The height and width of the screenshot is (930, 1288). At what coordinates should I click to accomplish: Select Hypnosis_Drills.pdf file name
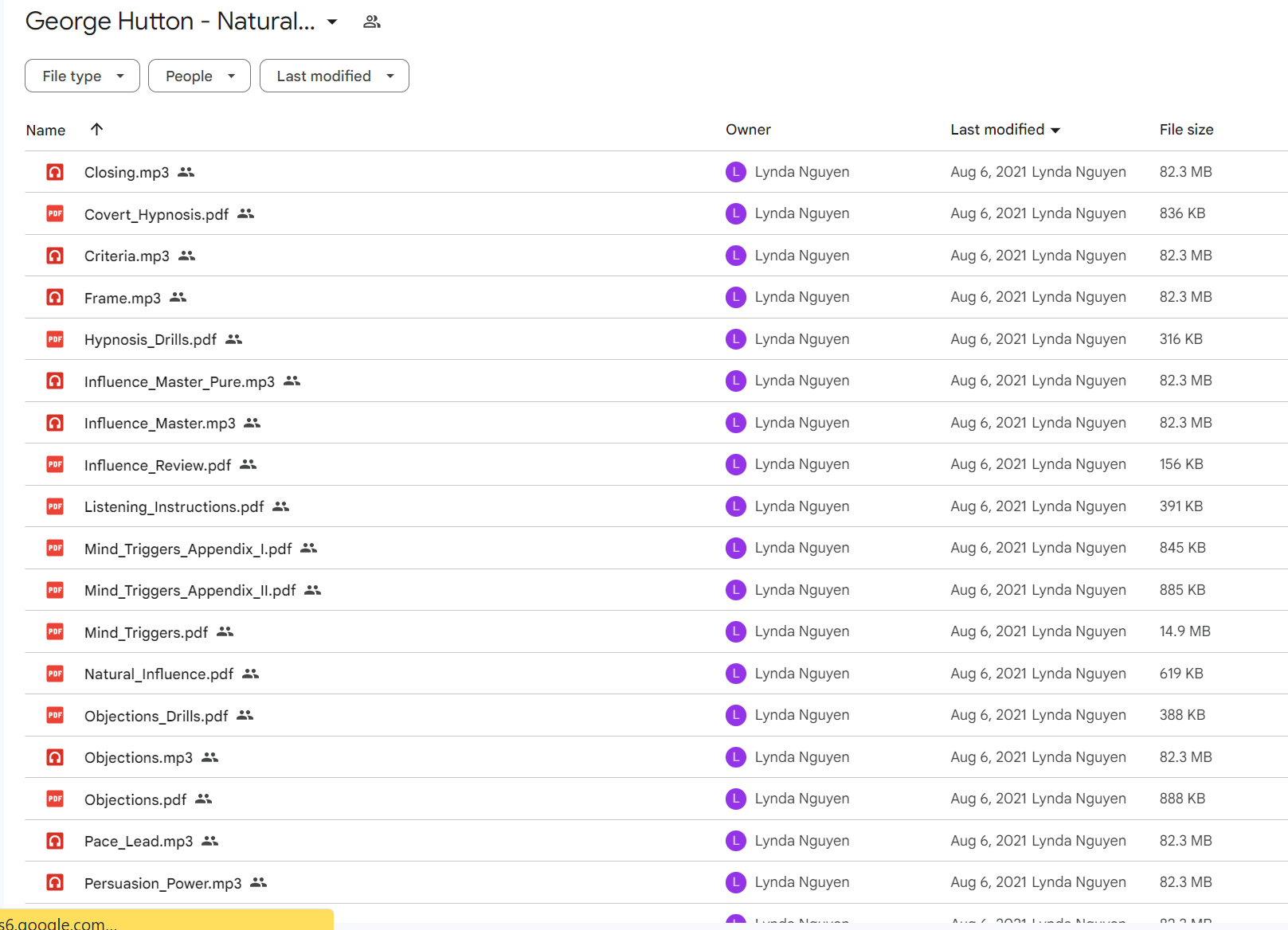click(151, 339)
